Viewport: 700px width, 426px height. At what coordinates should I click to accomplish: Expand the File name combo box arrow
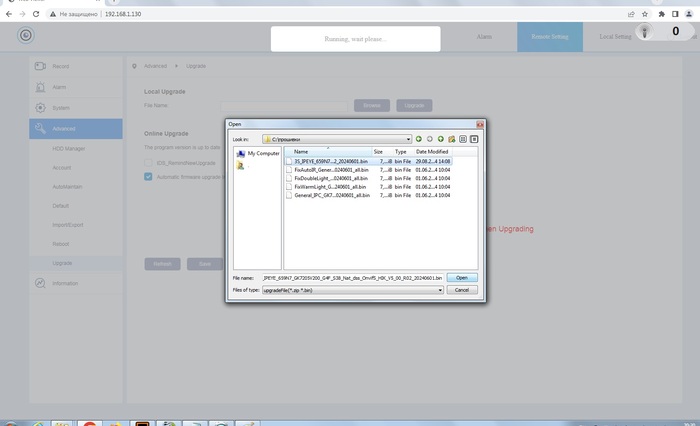tap(439, 277)
